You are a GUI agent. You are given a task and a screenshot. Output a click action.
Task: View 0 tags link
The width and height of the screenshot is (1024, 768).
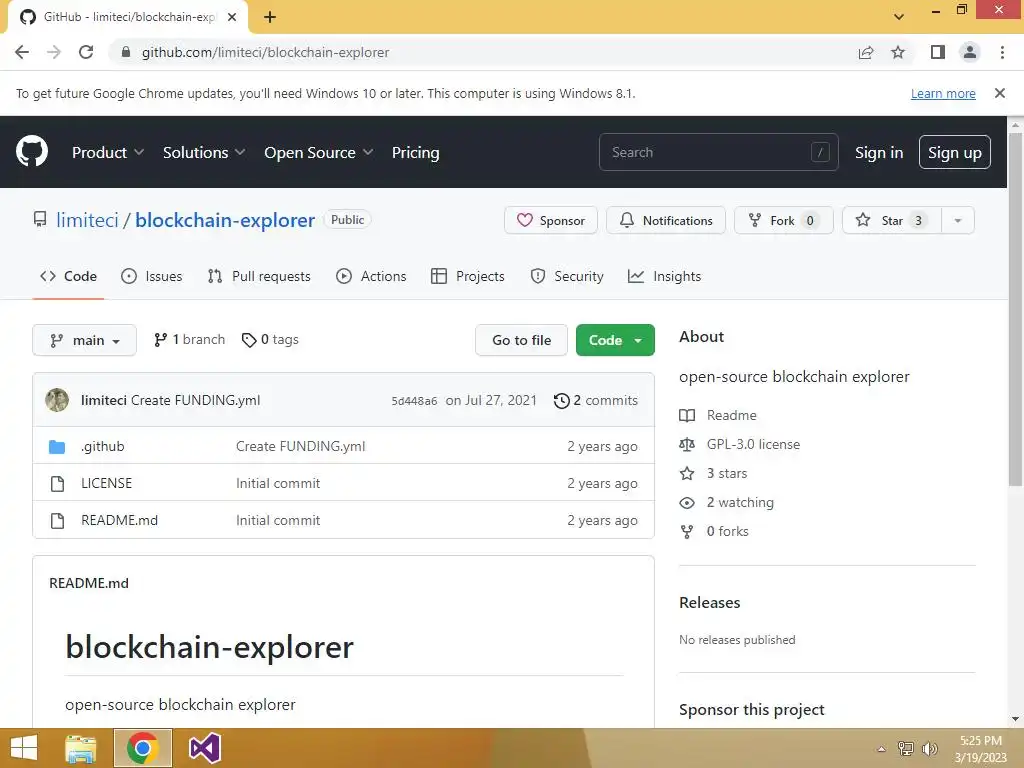pyautogui.click(x=270, y=340)
